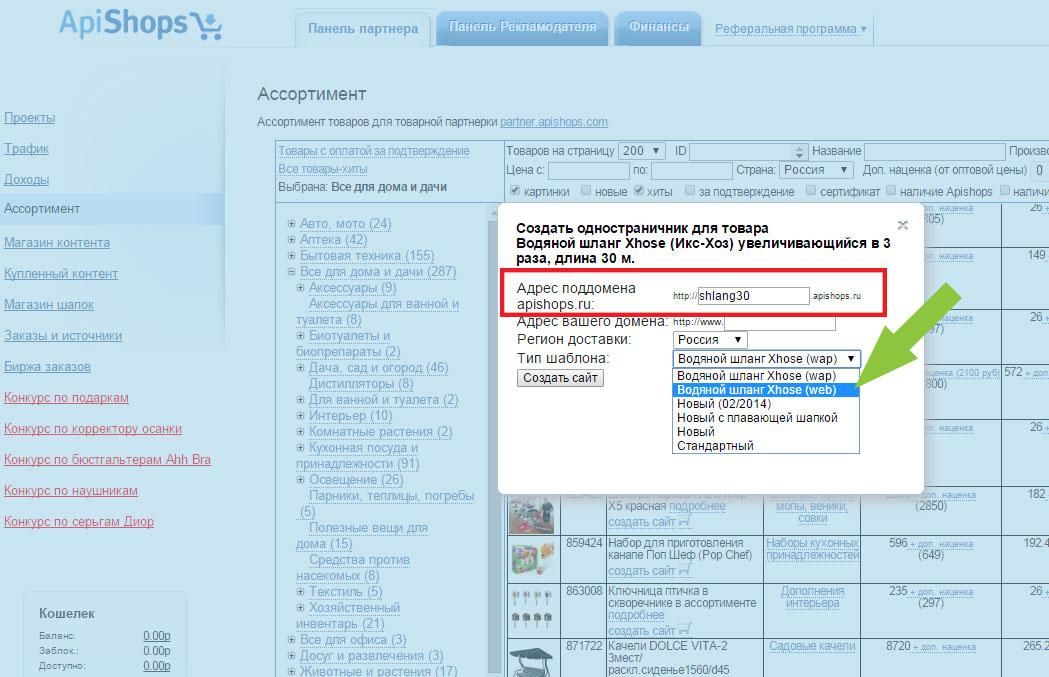Click подробнее link for Ключница птичка
1049x677 pixels.
[636, 615]
